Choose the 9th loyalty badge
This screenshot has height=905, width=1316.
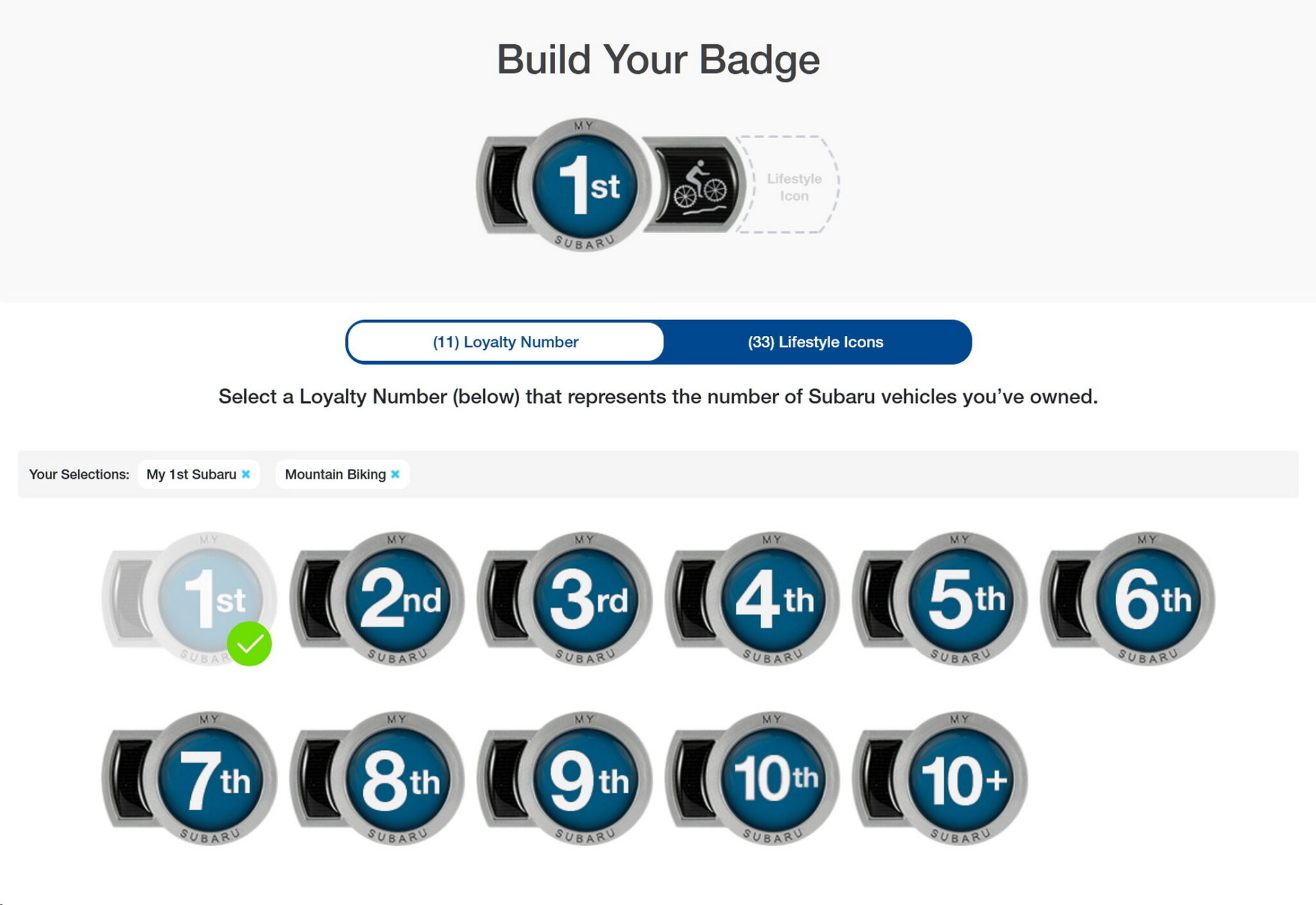[586, 778]
